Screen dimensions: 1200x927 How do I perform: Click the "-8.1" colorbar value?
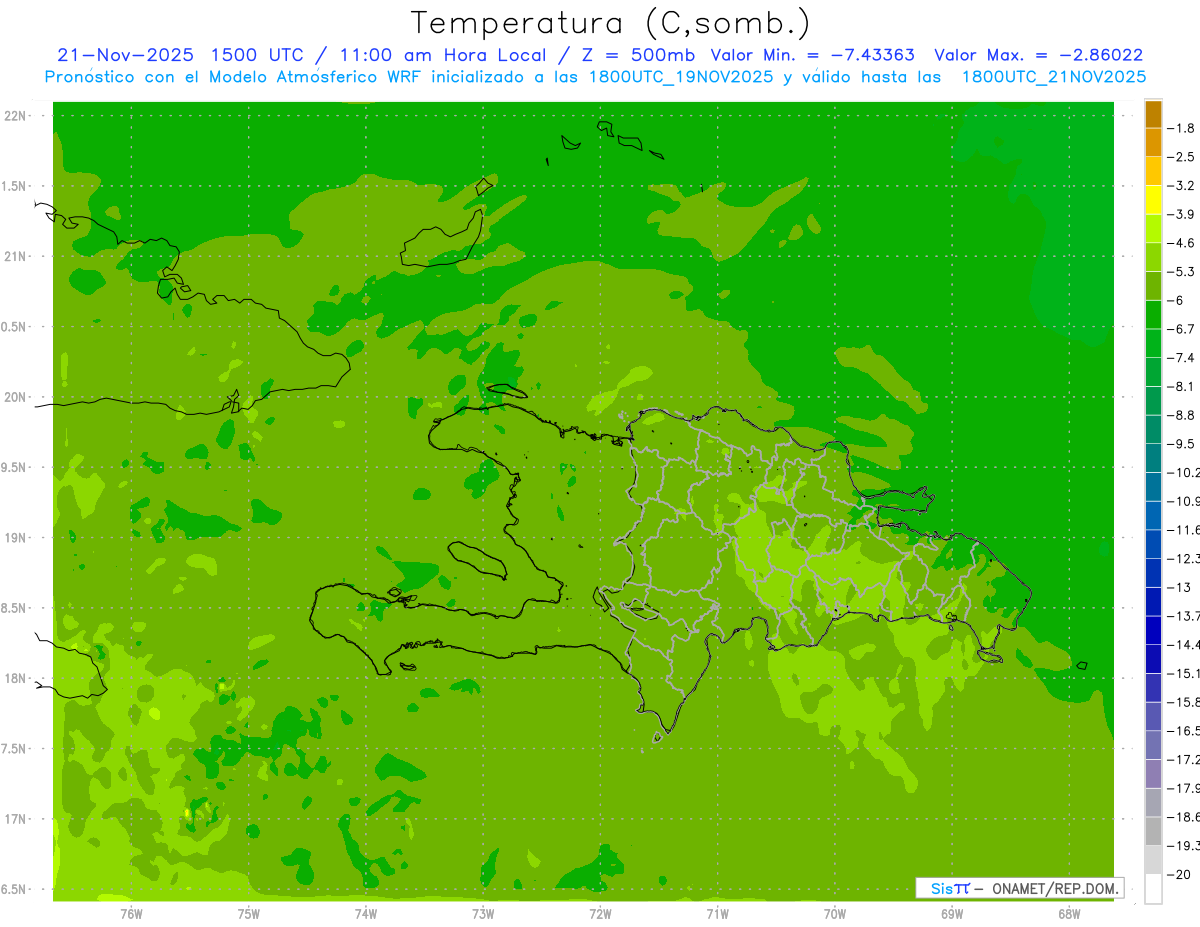click(x=1181, y=387)
